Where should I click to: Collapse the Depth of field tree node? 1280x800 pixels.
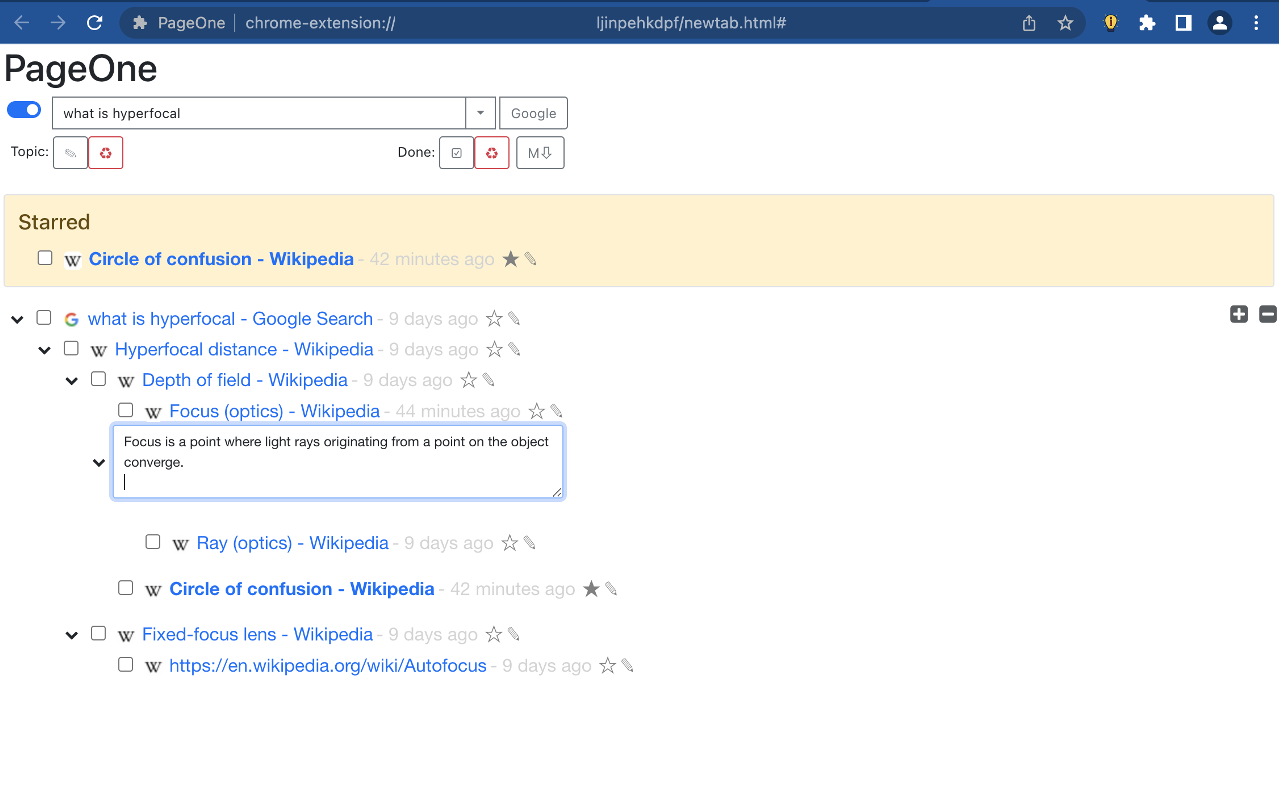pyautogui.click(x=71, y=380)
